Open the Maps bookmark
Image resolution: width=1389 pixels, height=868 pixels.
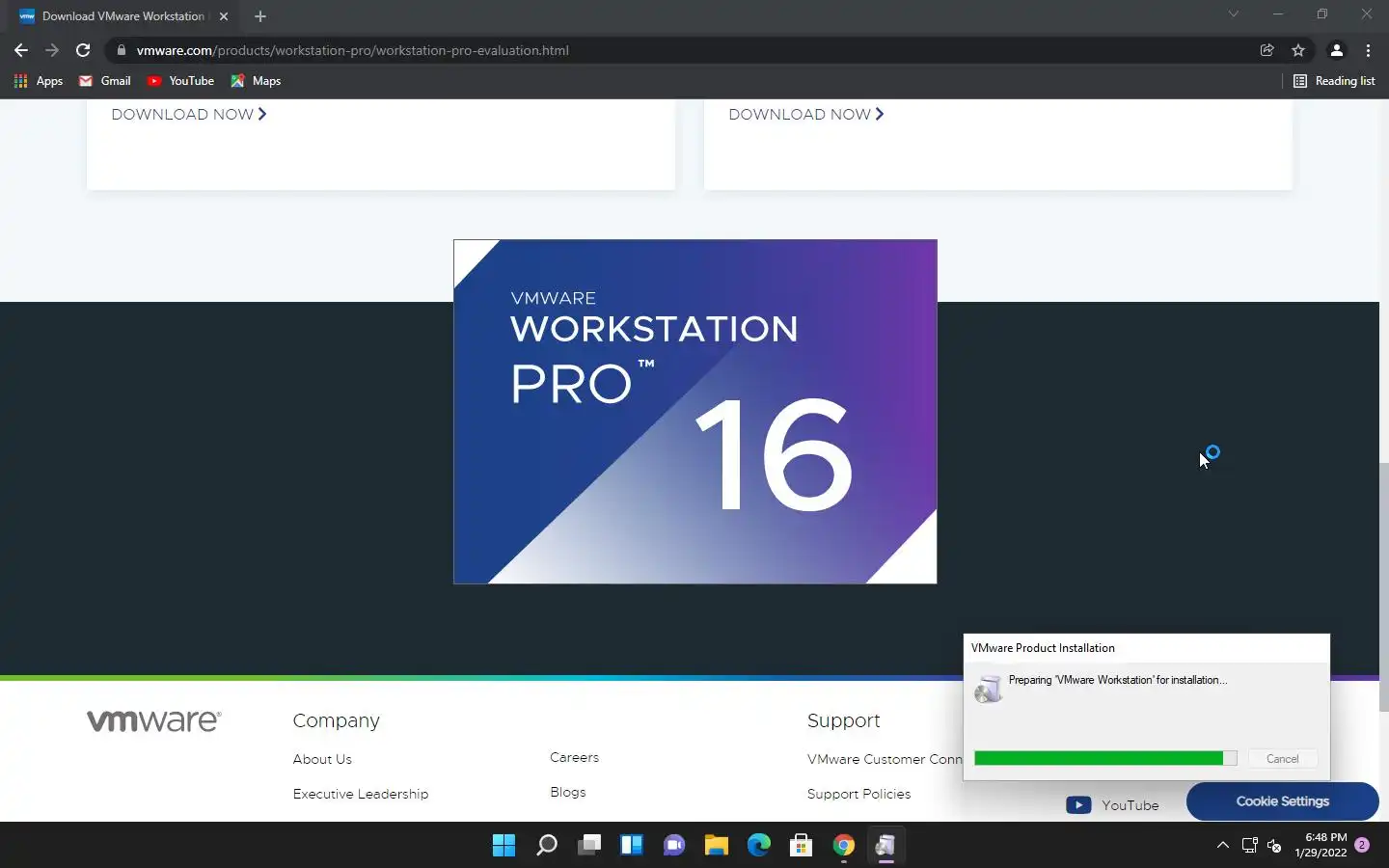tap(256, 81)
